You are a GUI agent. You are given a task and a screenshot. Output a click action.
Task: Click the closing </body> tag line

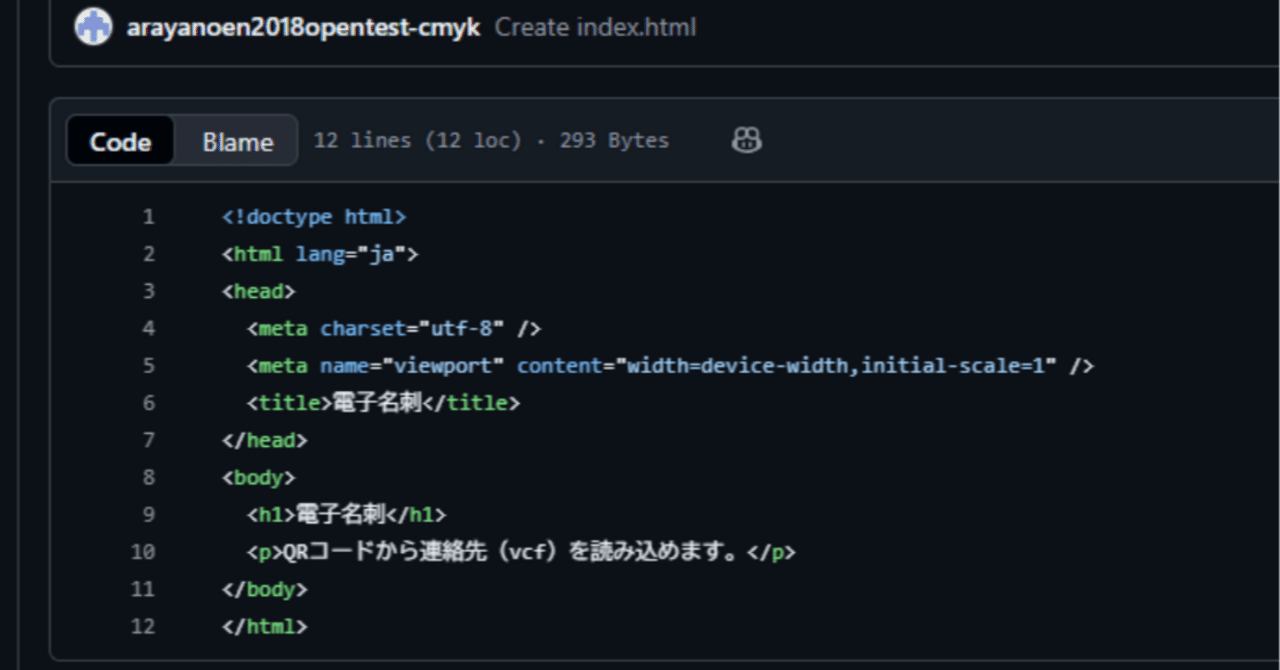[x=265, y=589]
